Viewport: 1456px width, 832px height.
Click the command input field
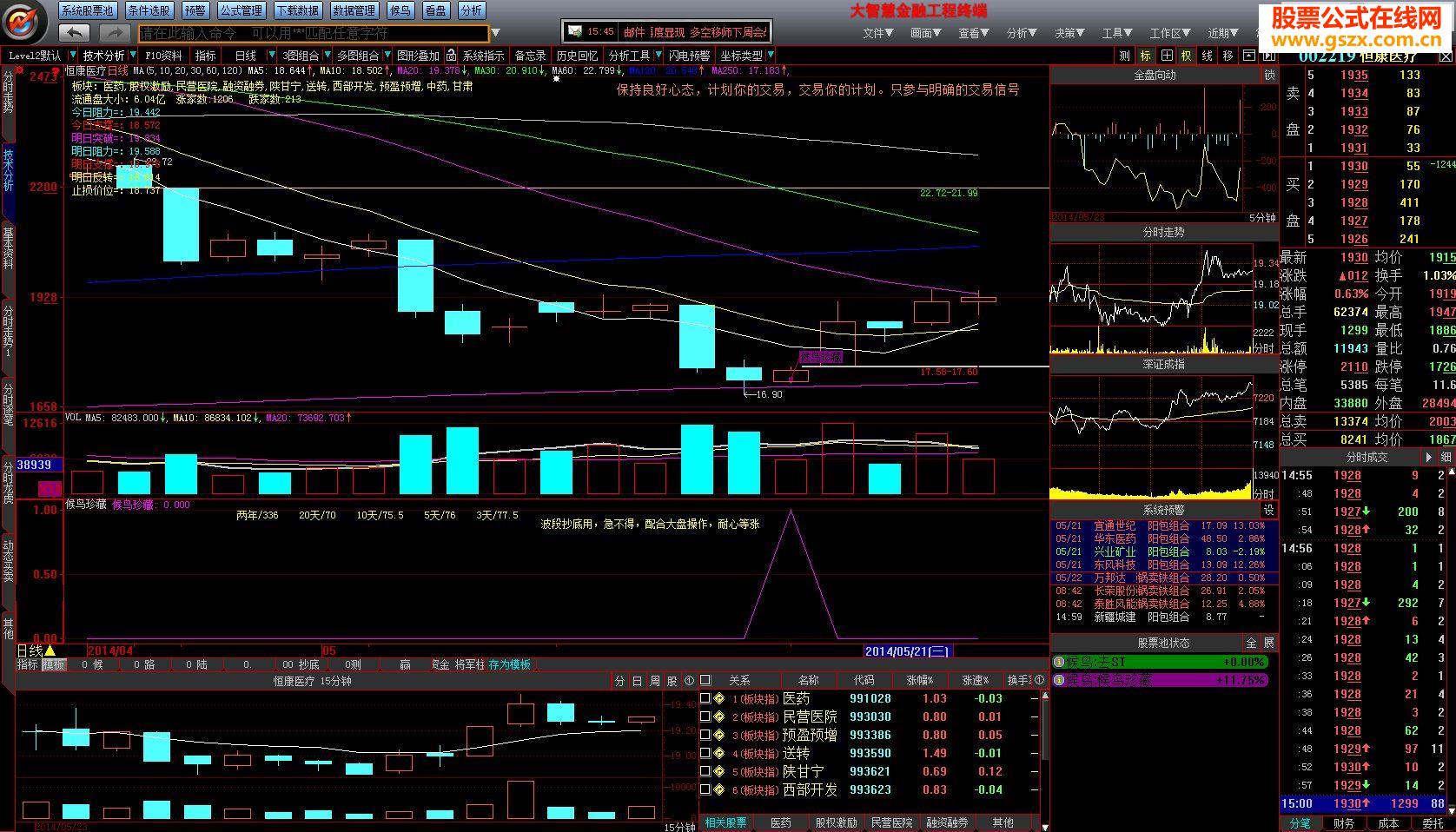click(314, 34)
